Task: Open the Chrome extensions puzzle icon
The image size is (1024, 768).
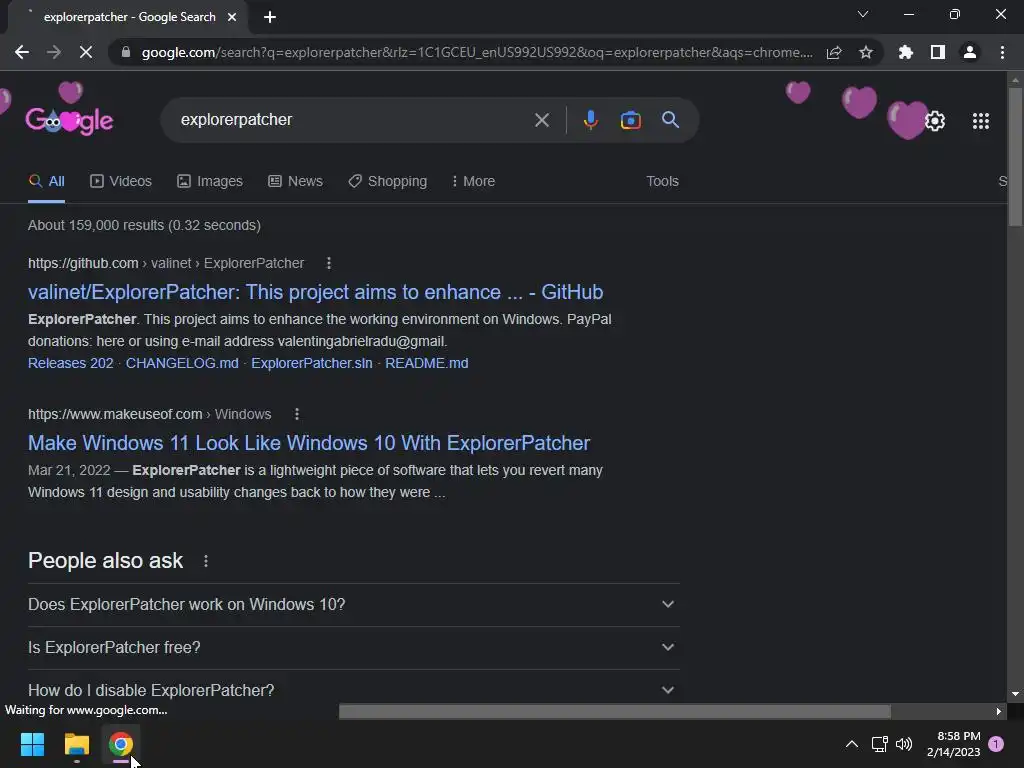Action: [905, 52]
